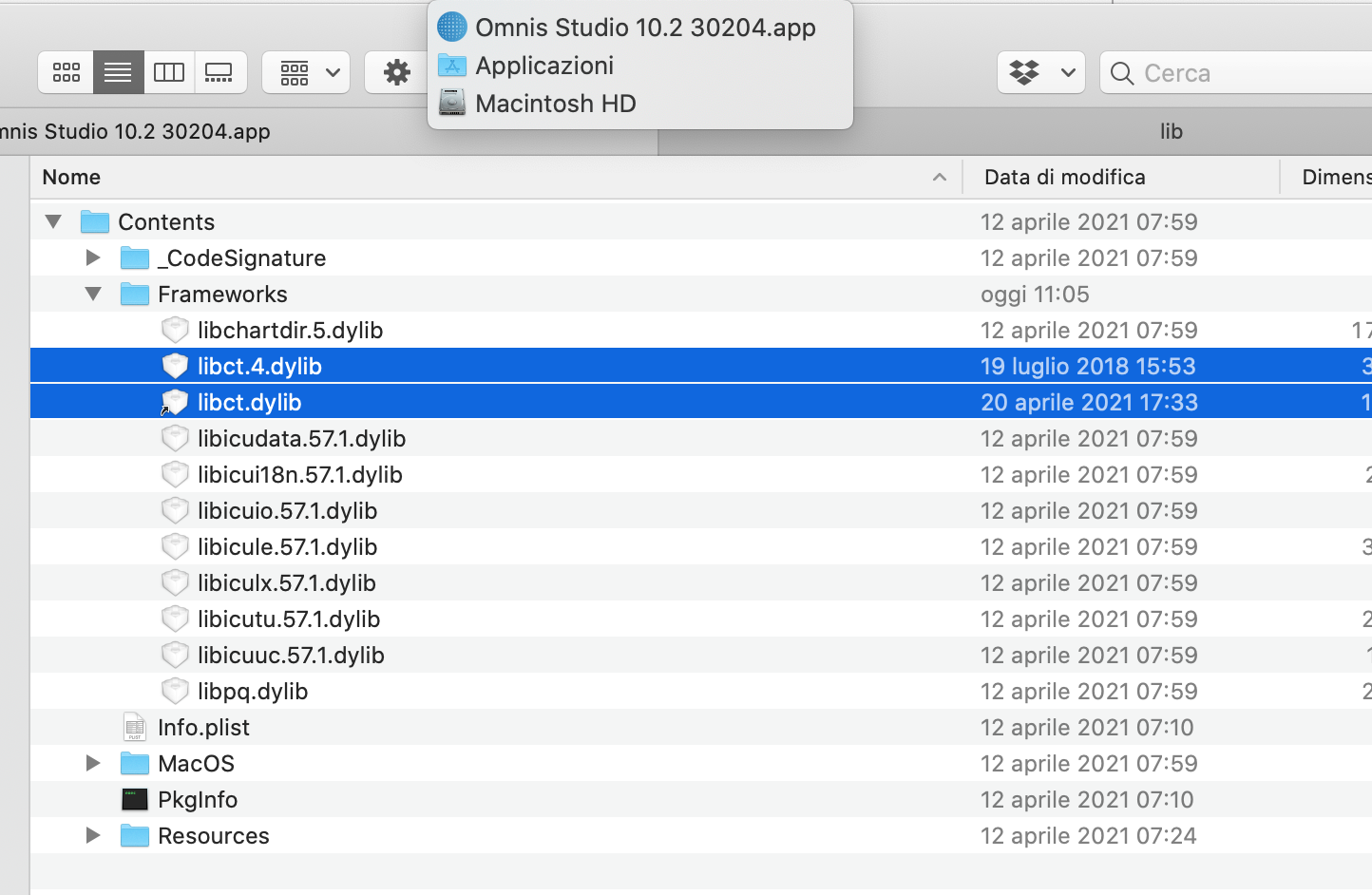Viewport: 1372px width, 895px height.
Task: Click the Info.plist document icon
Action: (135, 727)
